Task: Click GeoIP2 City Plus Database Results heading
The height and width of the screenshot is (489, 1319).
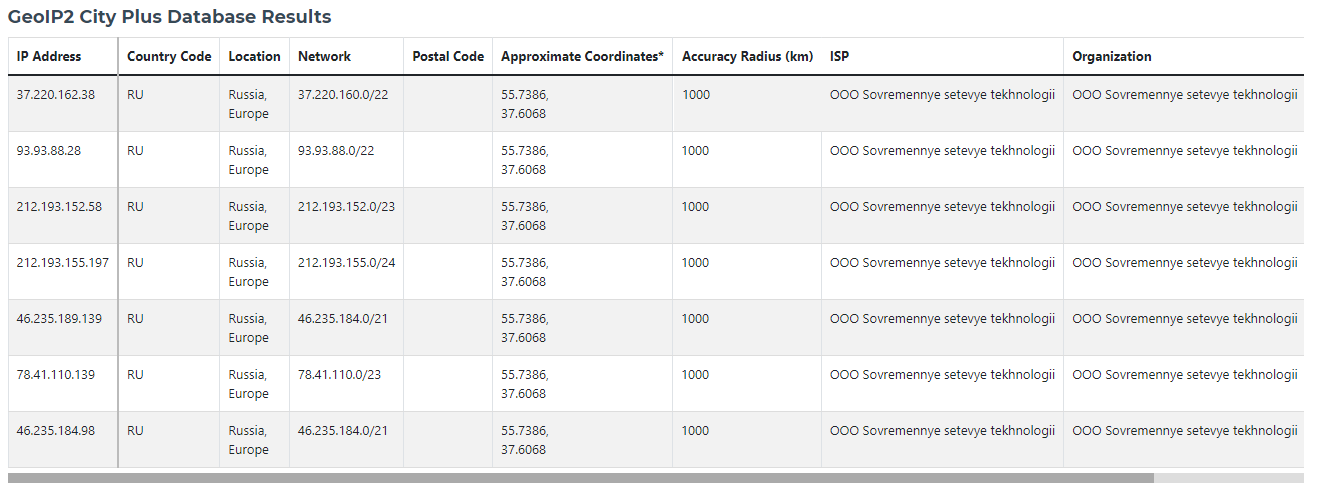Action: tap(170, 17)
